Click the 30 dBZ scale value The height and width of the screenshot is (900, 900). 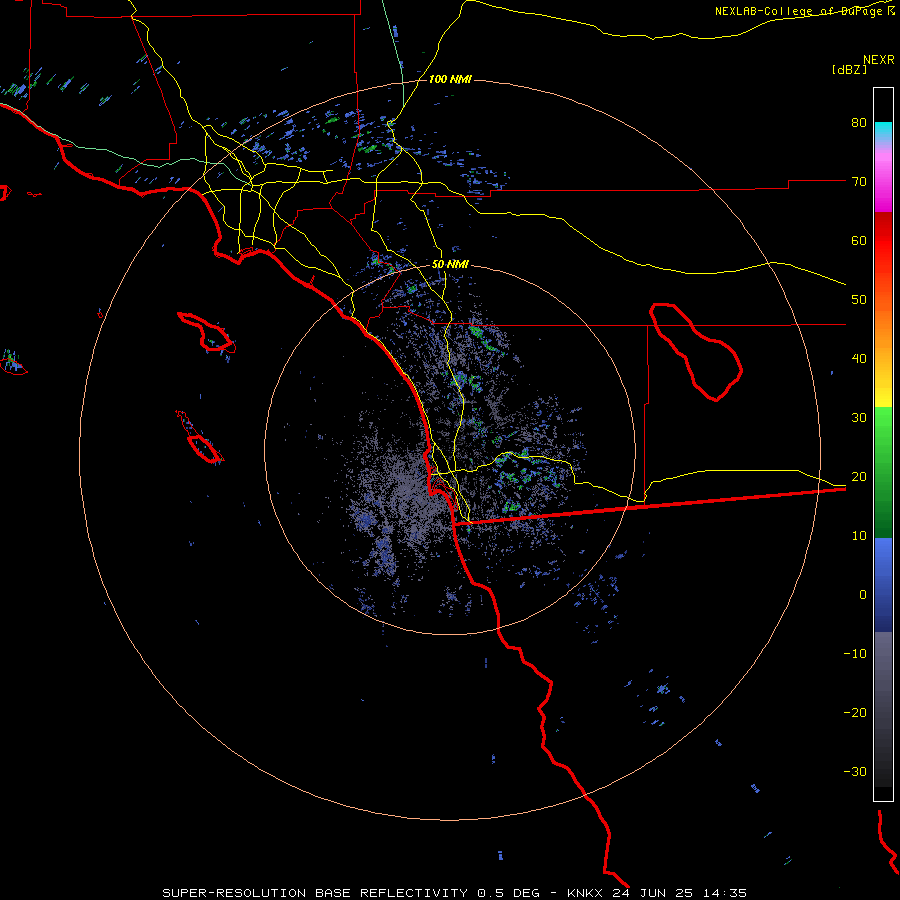tap(859, 418)
